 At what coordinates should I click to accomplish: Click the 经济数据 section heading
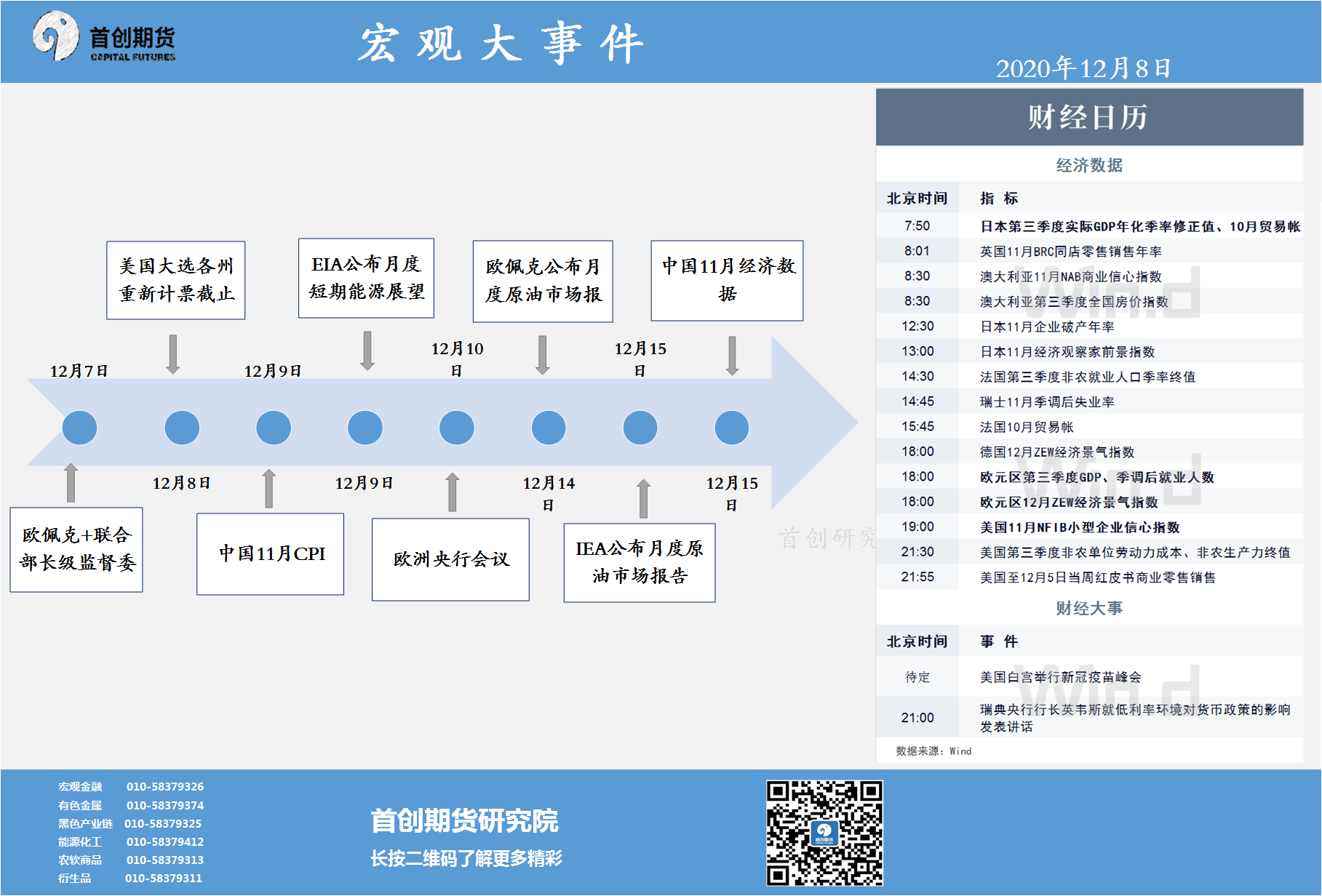pos(1089,165)
